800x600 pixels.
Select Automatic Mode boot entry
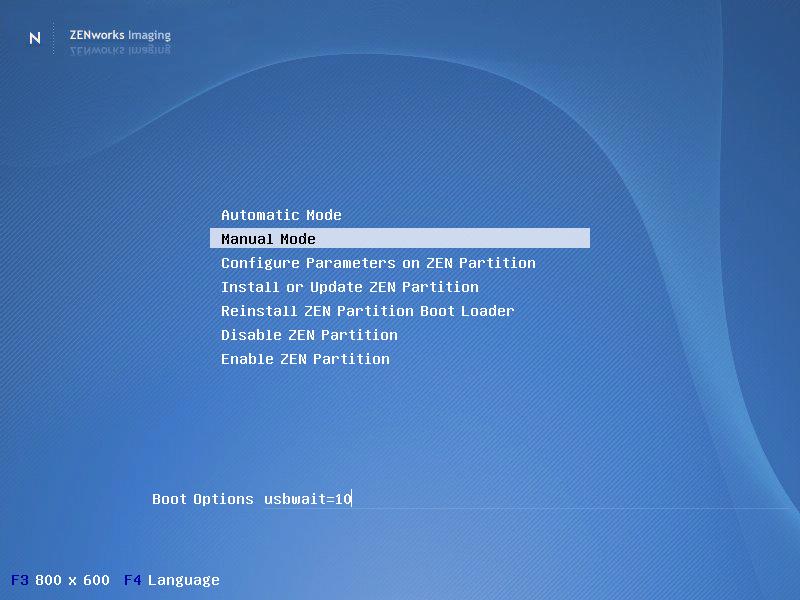[x=281, y=215]
